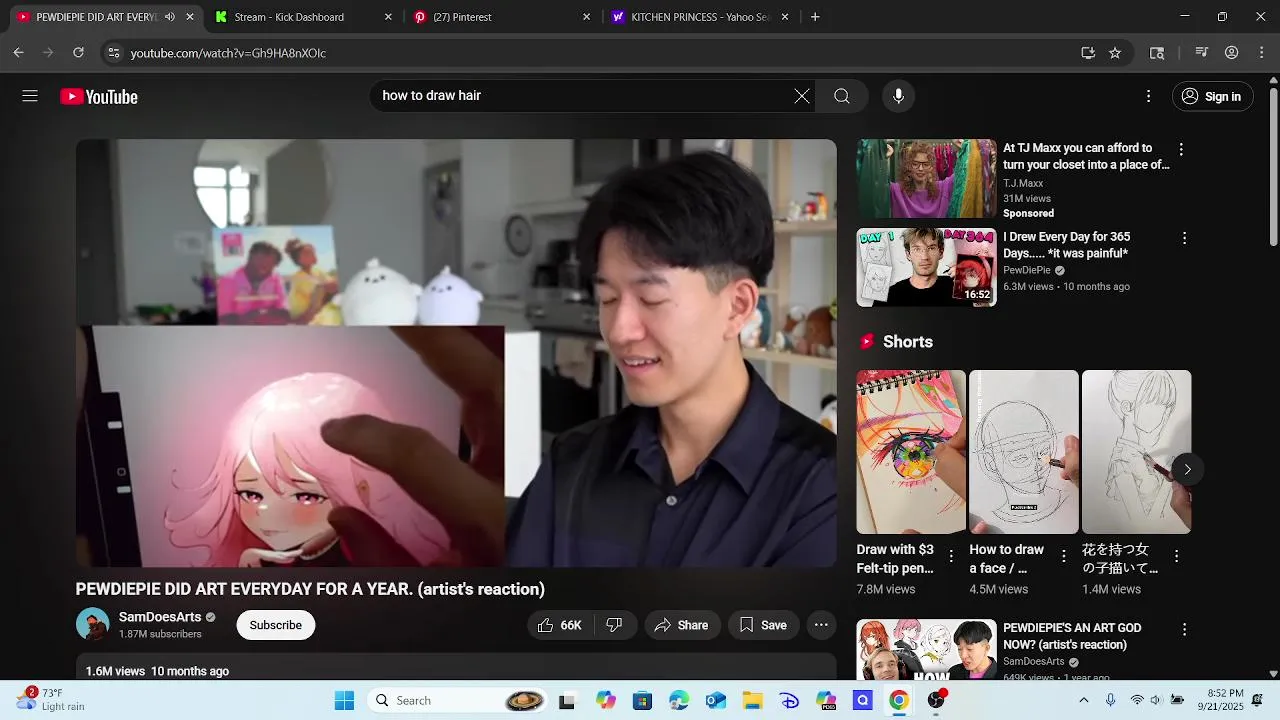The width and height of the screenshot is (1280, 720).
Task: Open options for 花を持つ女 short
Action: tap(1176, 555)
